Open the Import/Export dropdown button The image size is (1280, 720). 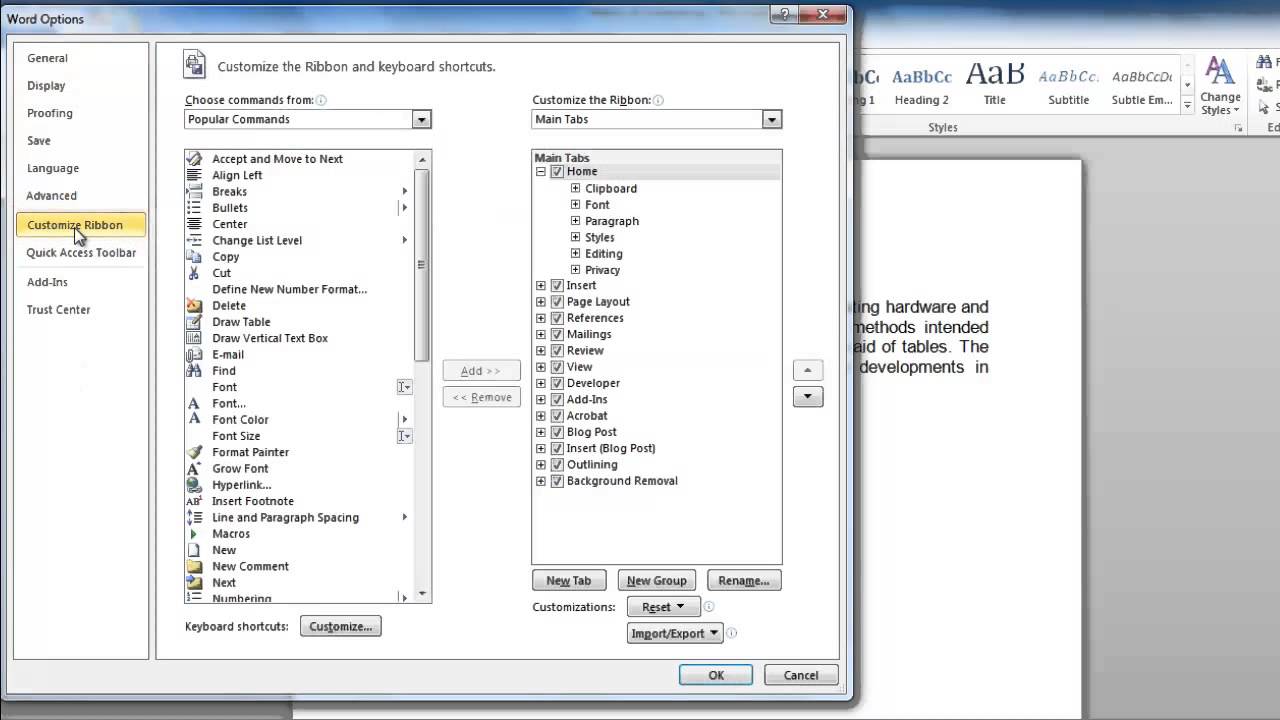(x=675, y=633)
